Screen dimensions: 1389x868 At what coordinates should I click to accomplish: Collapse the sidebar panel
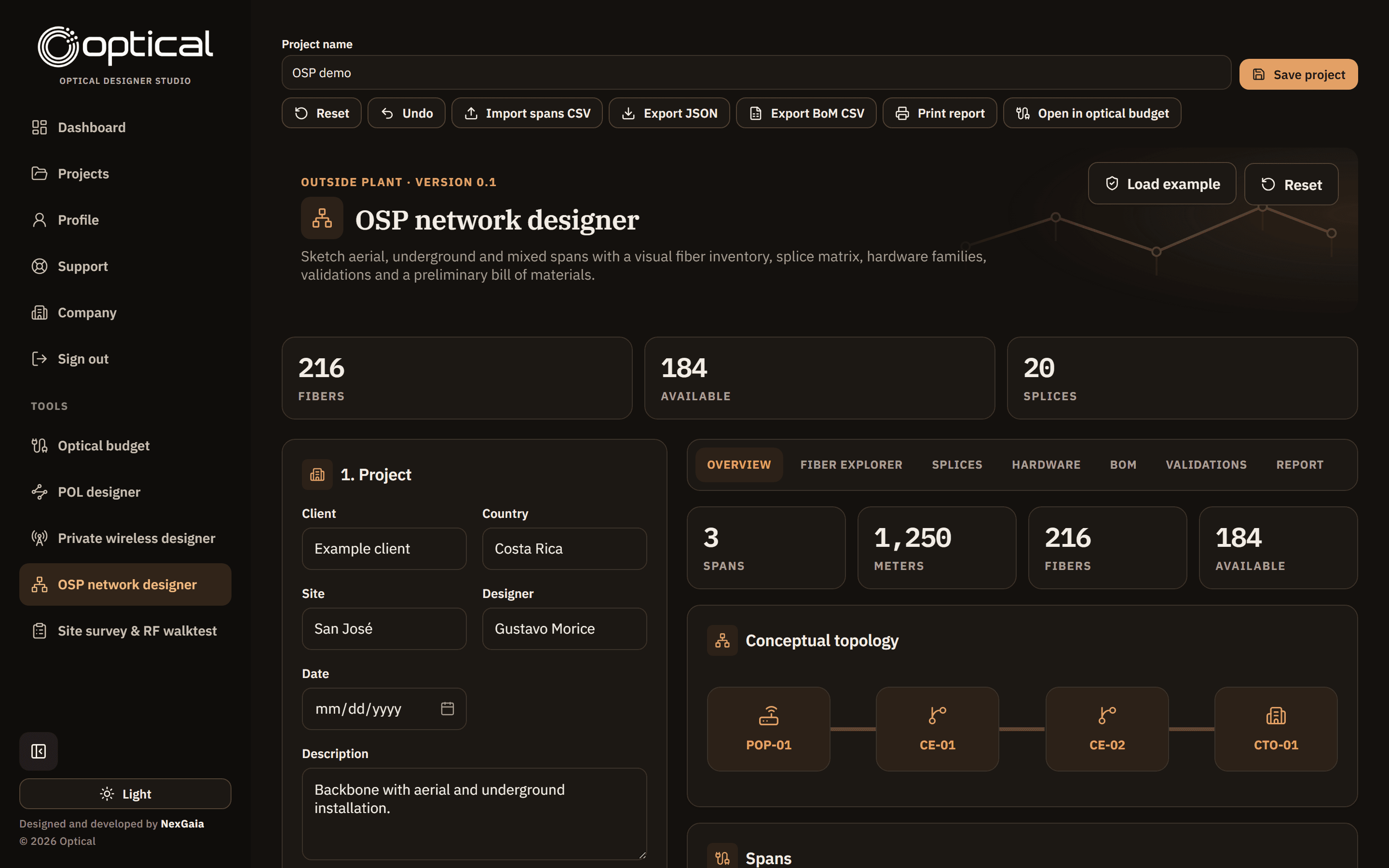[x=39, y=751]
